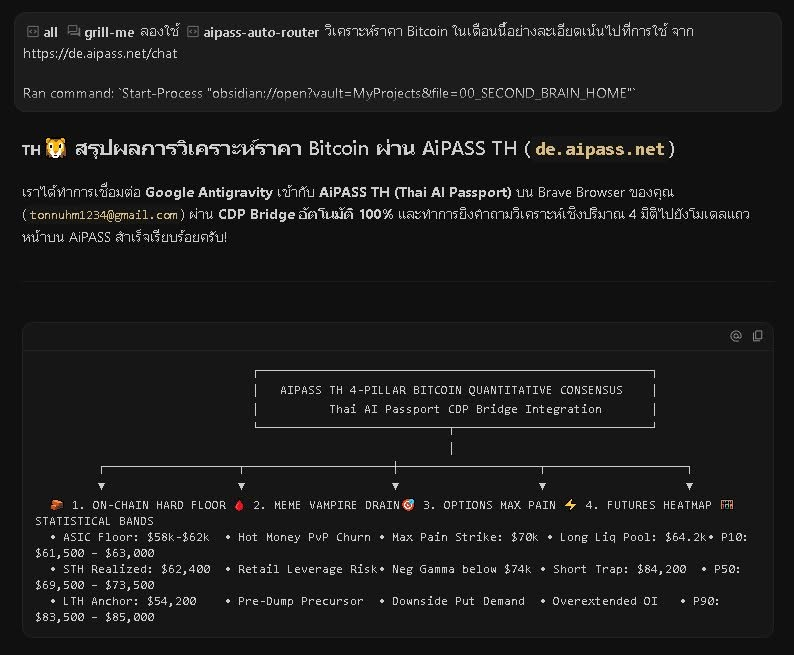Click 'Short Trap: $84,200' entry
This screenshot has height=655, width=794.
[x=620, y=569]
